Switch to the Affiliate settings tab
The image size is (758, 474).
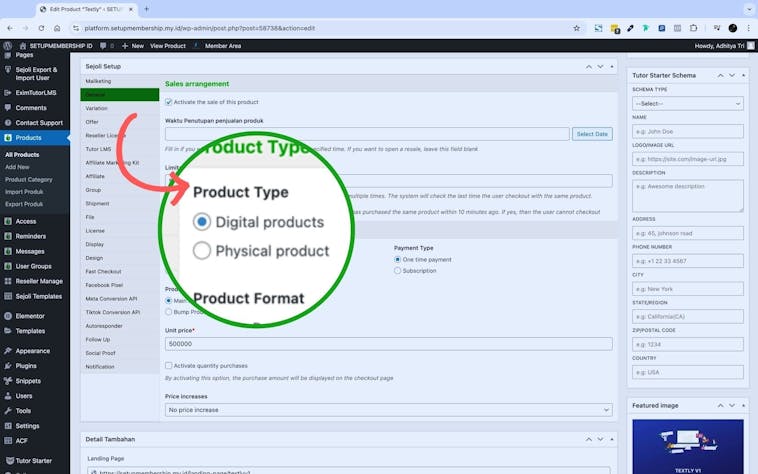pyautogui.click(x=95, y=176)
